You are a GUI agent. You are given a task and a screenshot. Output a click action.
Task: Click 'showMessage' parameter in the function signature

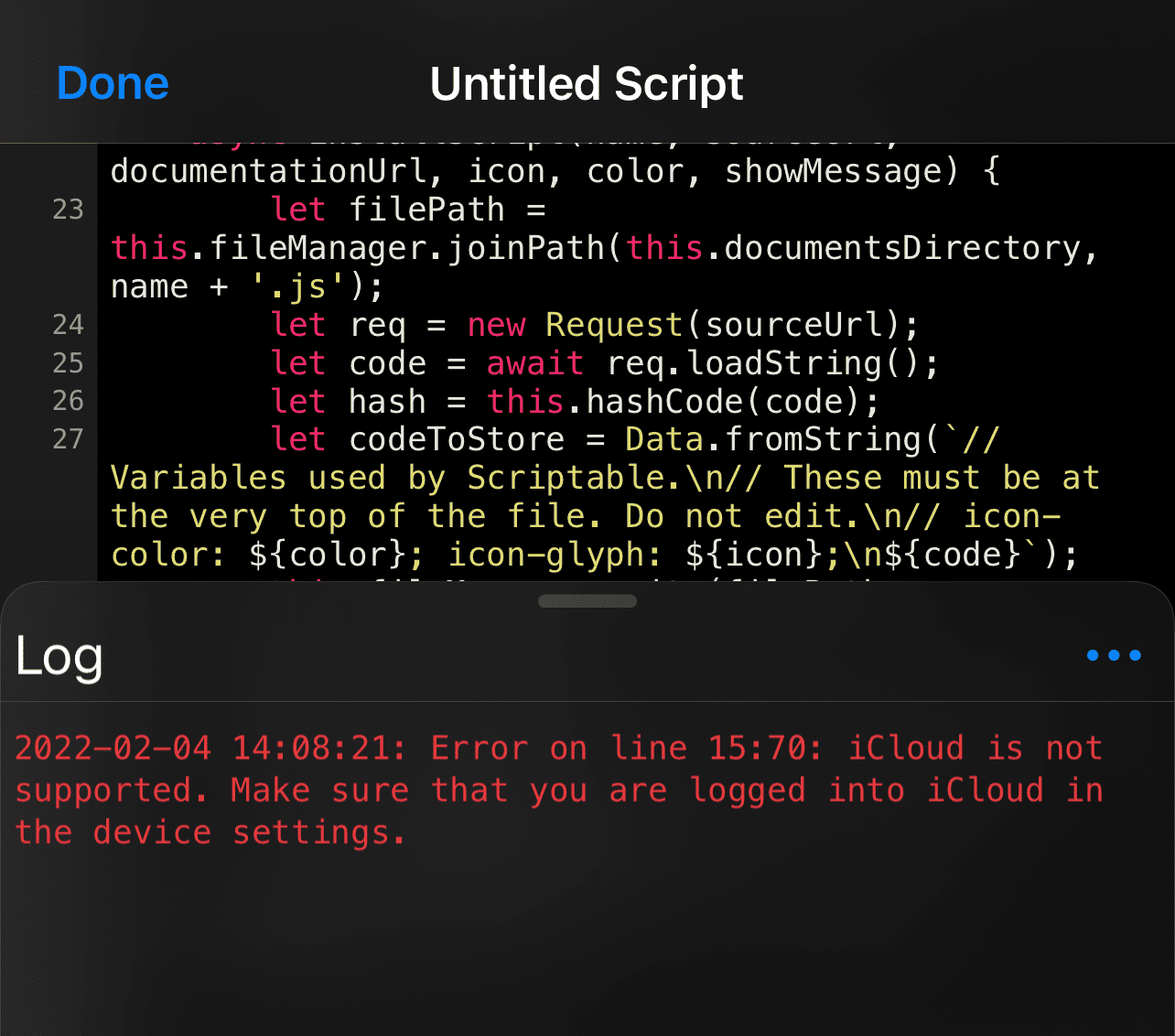click(834, 171)
